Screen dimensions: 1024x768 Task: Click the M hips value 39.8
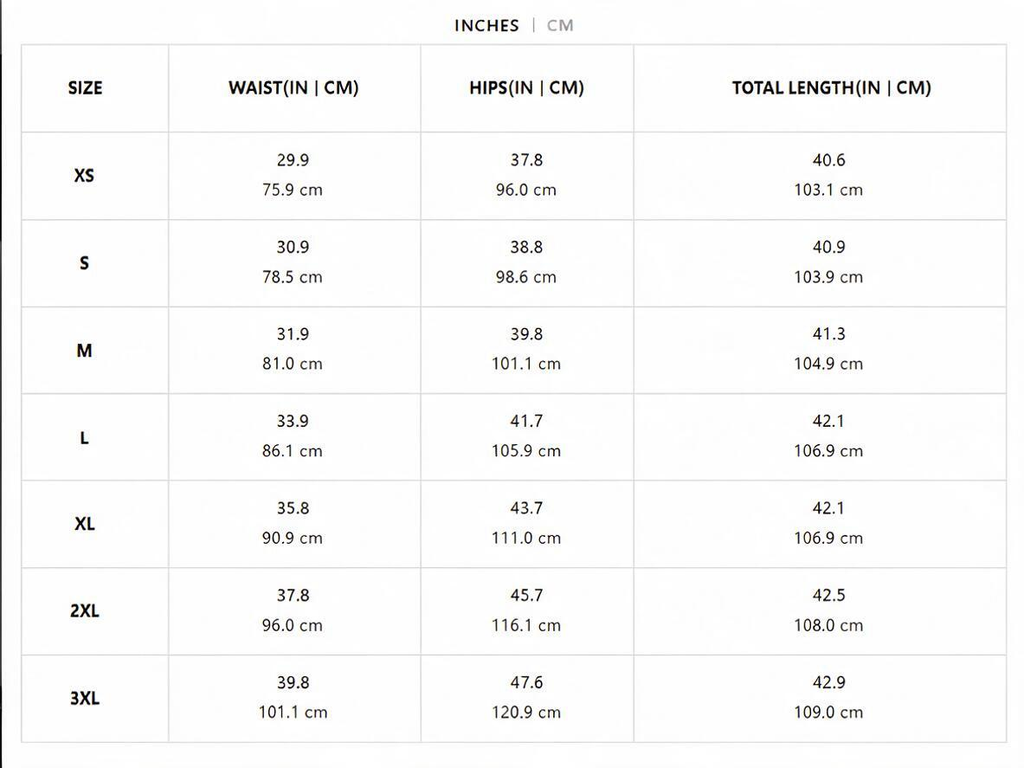(x=526, y=334)
